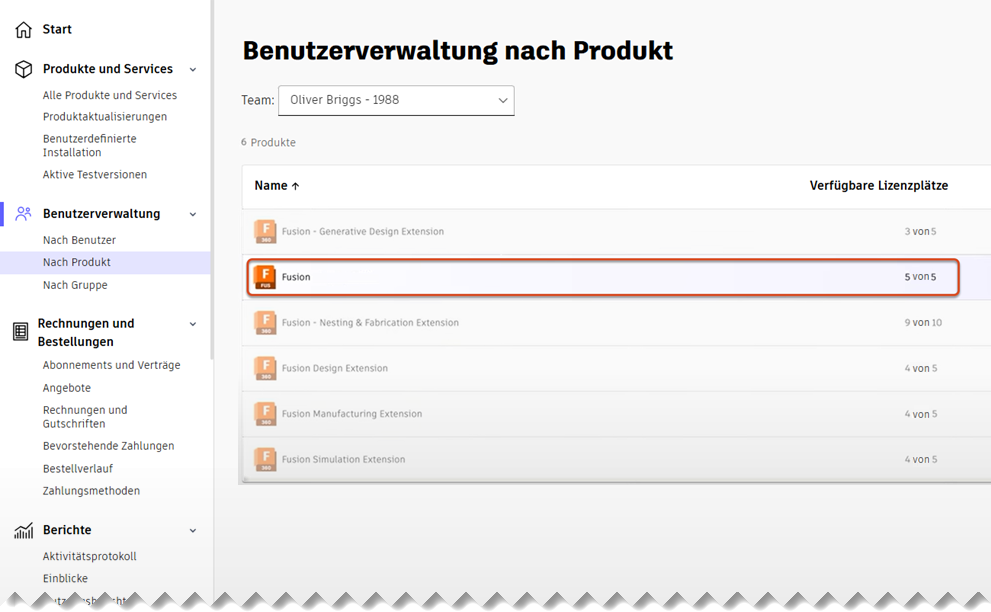Click the Fusion Manufacturing Extension icon

(265, 413)
